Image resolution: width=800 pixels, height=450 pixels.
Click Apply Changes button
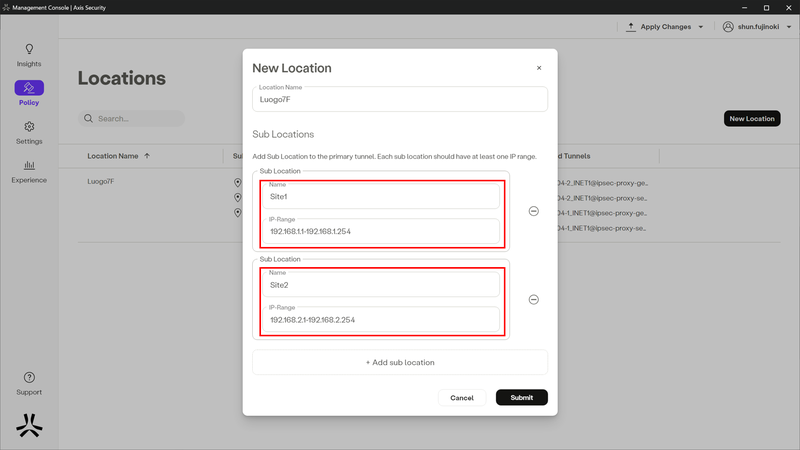tap(665, 27)
